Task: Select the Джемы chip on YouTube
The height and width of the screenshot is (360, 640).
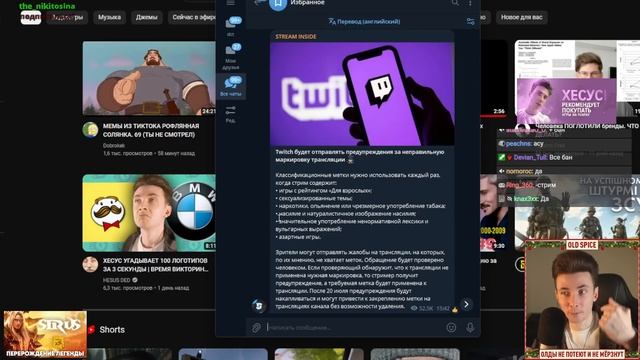Action: click(147, 17)
